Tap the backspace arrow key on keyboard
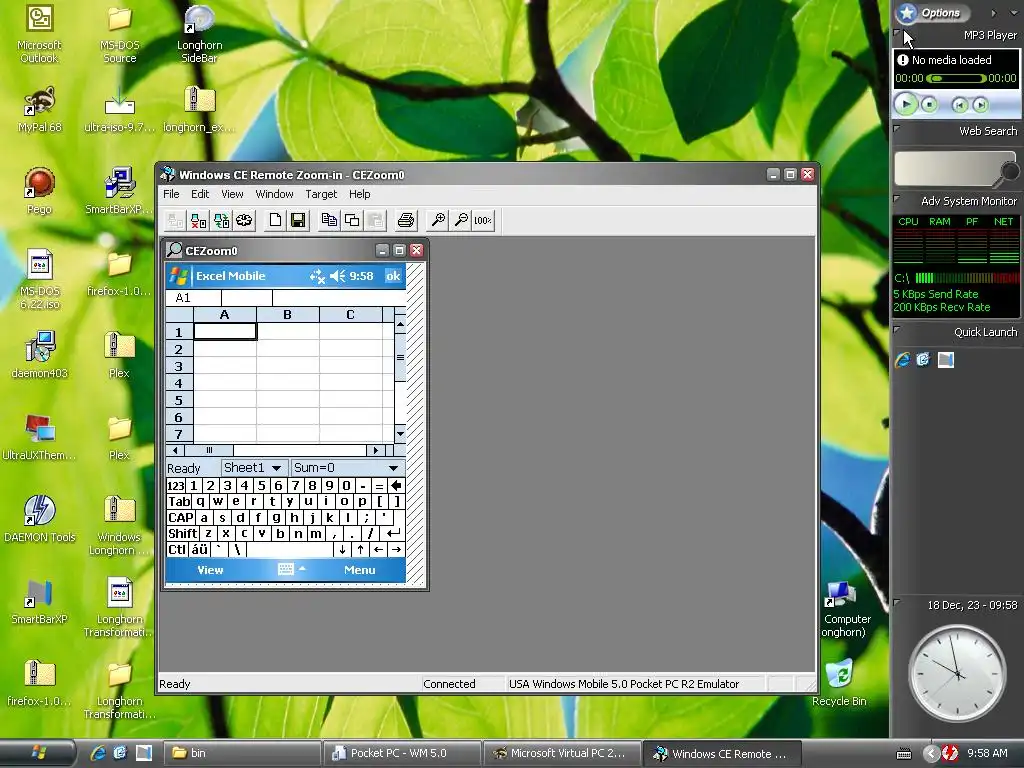The height and width of the screenshot is (768, 1024). (396, 485)
